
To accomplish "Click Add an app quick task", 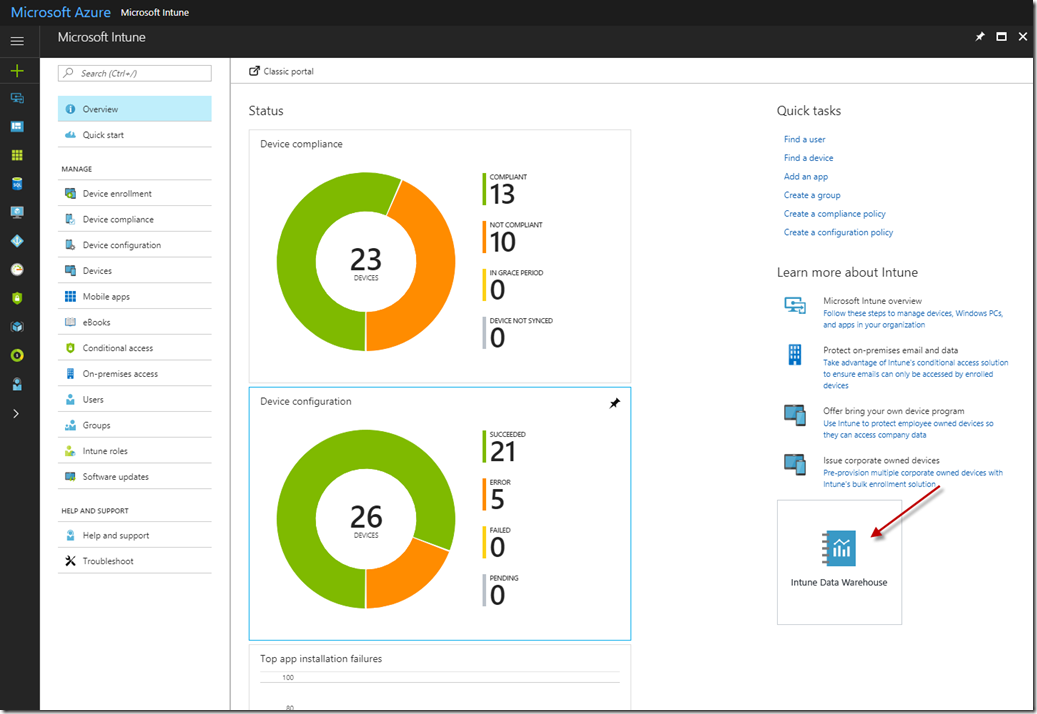I will 806,177.
